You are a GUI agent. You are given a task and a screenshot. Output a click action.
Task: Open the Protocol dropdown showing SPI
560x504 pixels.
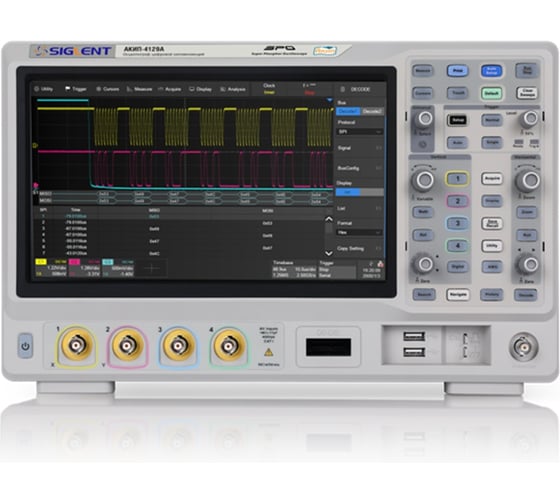pos(360,132)
